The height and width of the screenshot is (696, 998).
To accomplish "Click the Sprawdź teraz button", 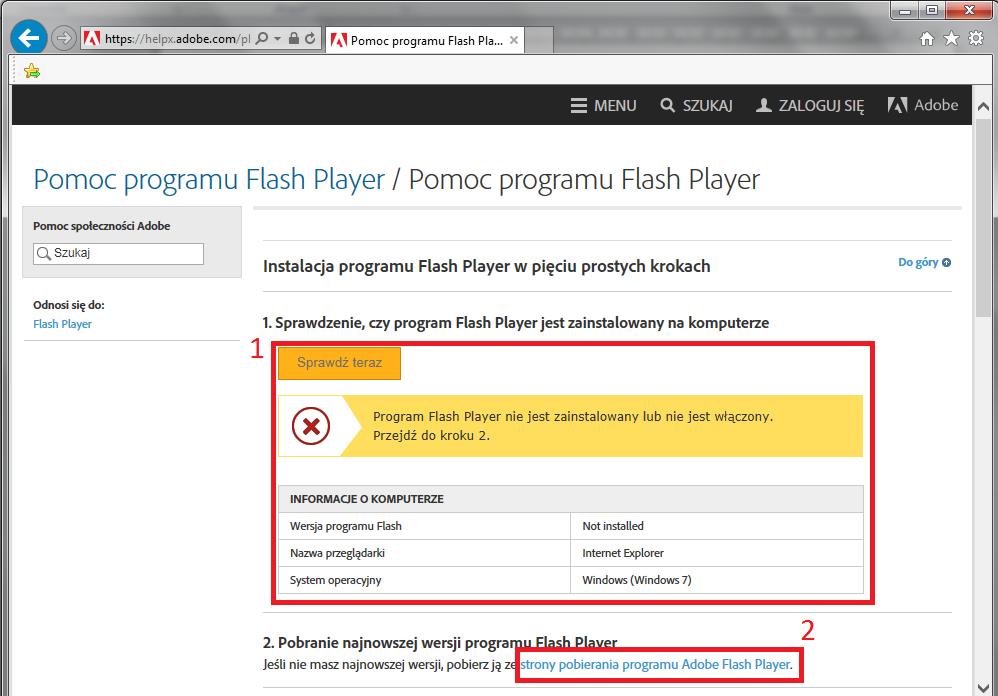I will pyautogui.click(x=339, y=363).
